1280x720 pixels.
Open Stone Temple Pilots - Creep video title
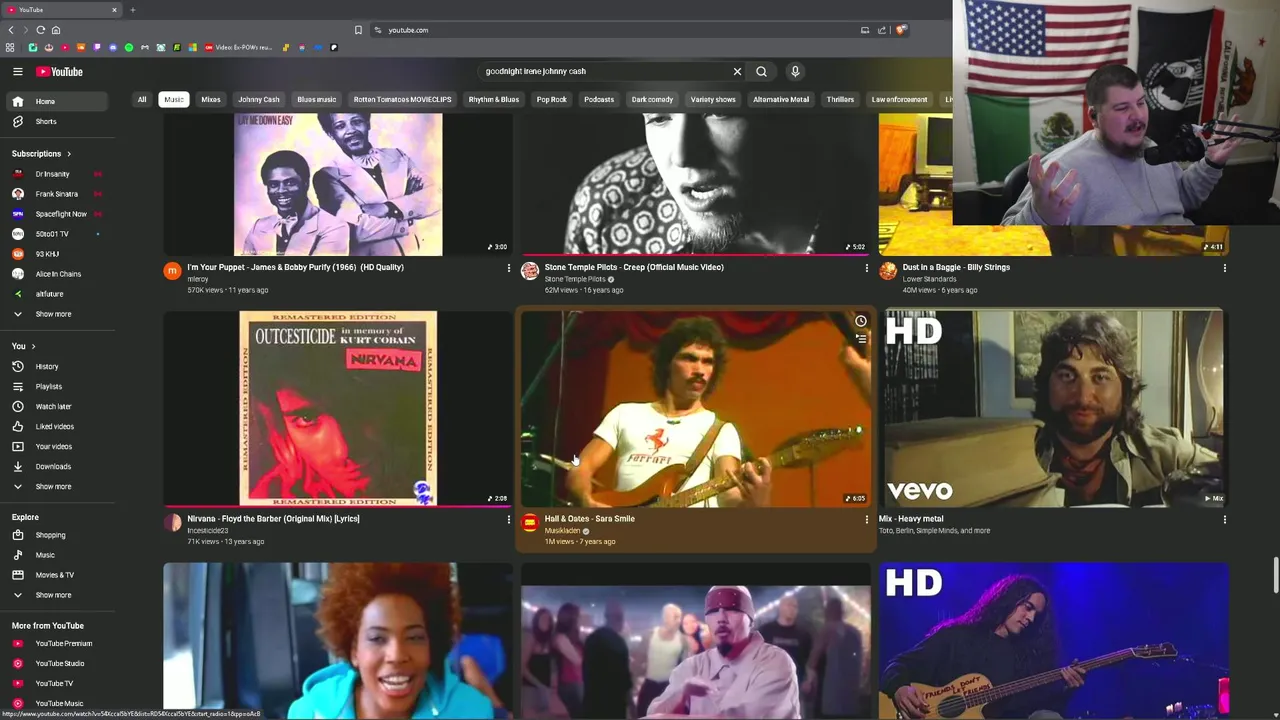tap(634, 267)
